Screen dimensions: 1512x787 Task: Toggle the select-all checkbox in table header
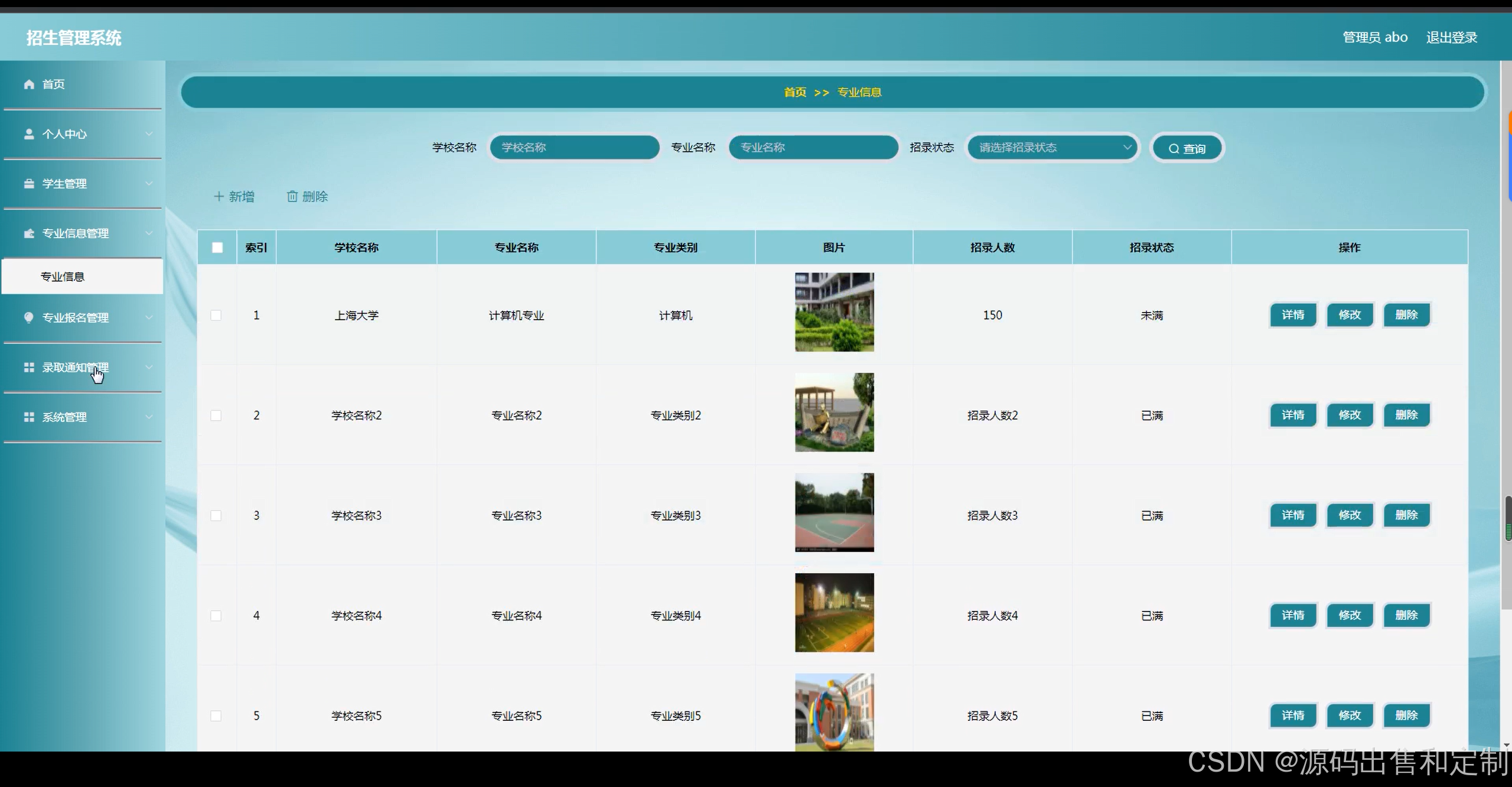click(x=217, y=248)
